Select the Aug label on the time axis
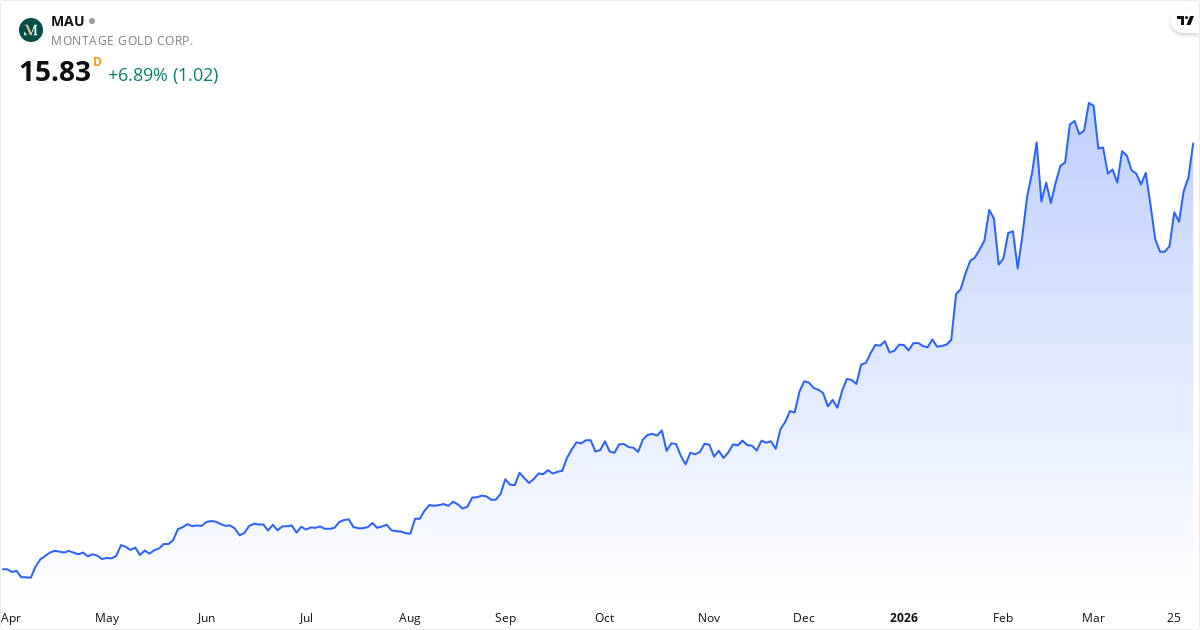Screen dimensions: 1200x630 tap(409, 618)
